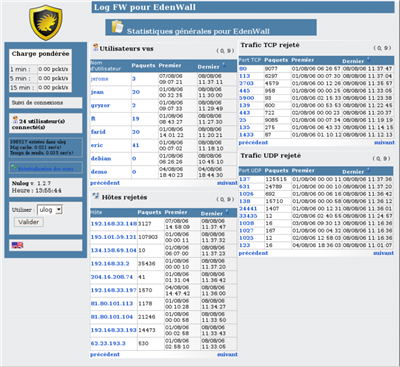Screen dimensions: 400x367
Task: Open the ulog dropdown next to Utiliser
Action: point(50,210)
